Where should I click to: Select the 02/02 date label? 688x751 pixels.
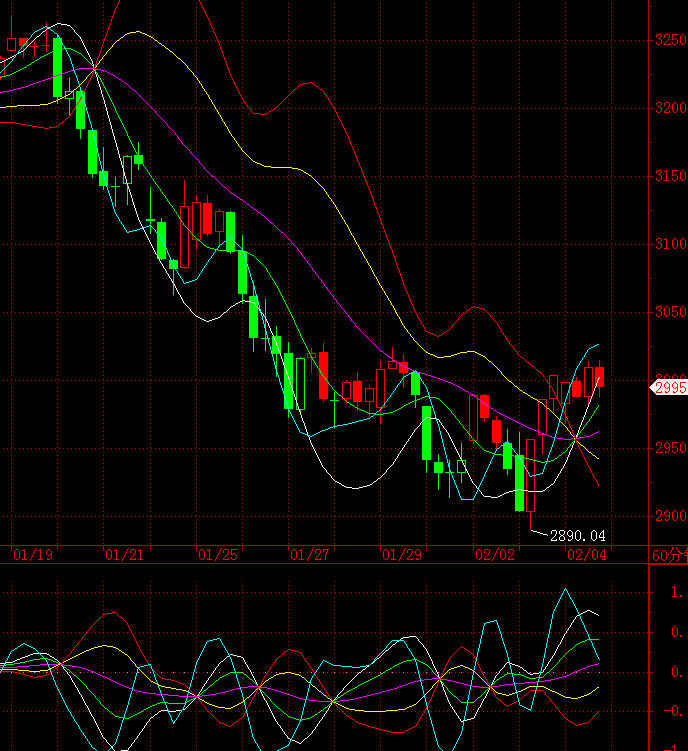pos(494,555)
